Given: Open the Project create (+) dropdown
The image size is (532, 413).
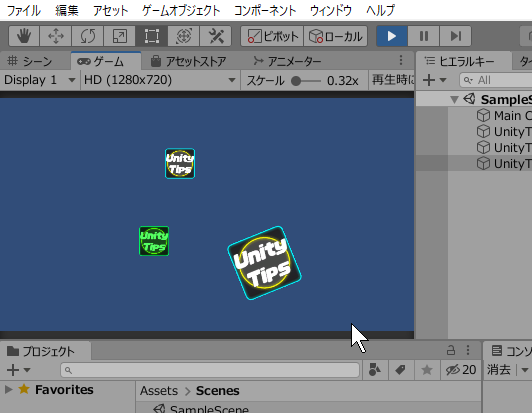Looking at the screenshot, I should click(x=18, y=370).
